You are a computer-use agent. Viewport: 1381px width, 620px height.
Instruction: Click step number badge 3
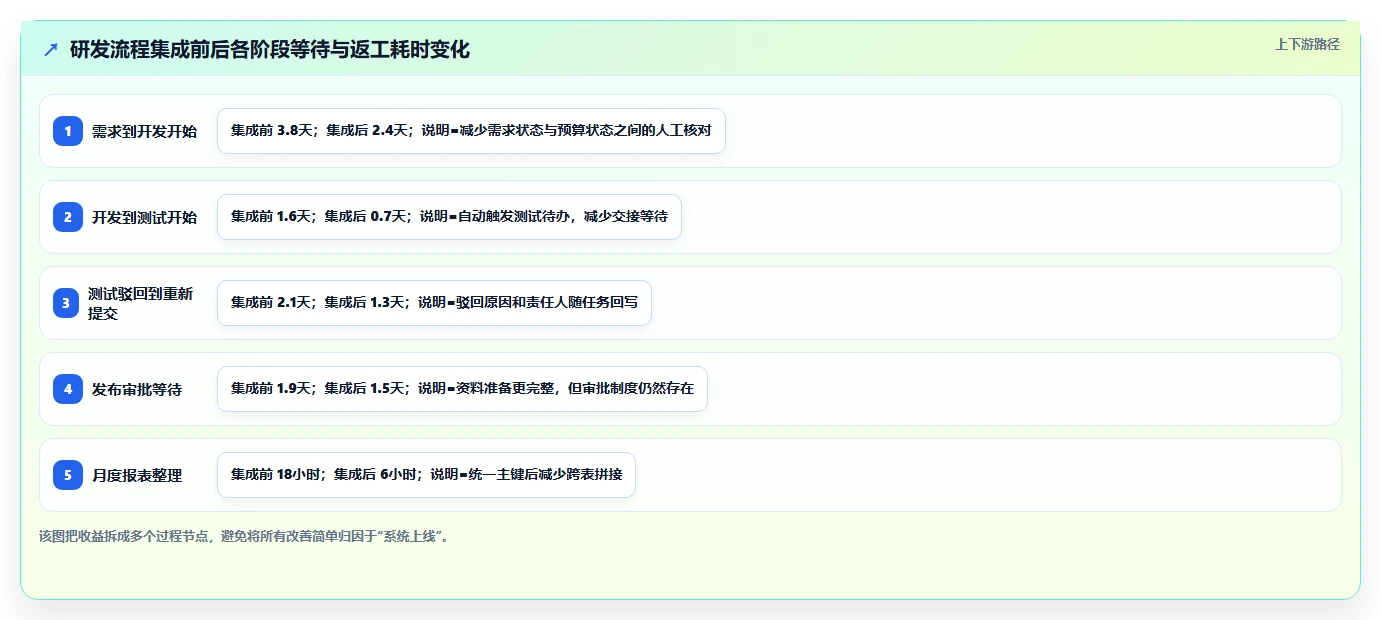coord(66,303)
